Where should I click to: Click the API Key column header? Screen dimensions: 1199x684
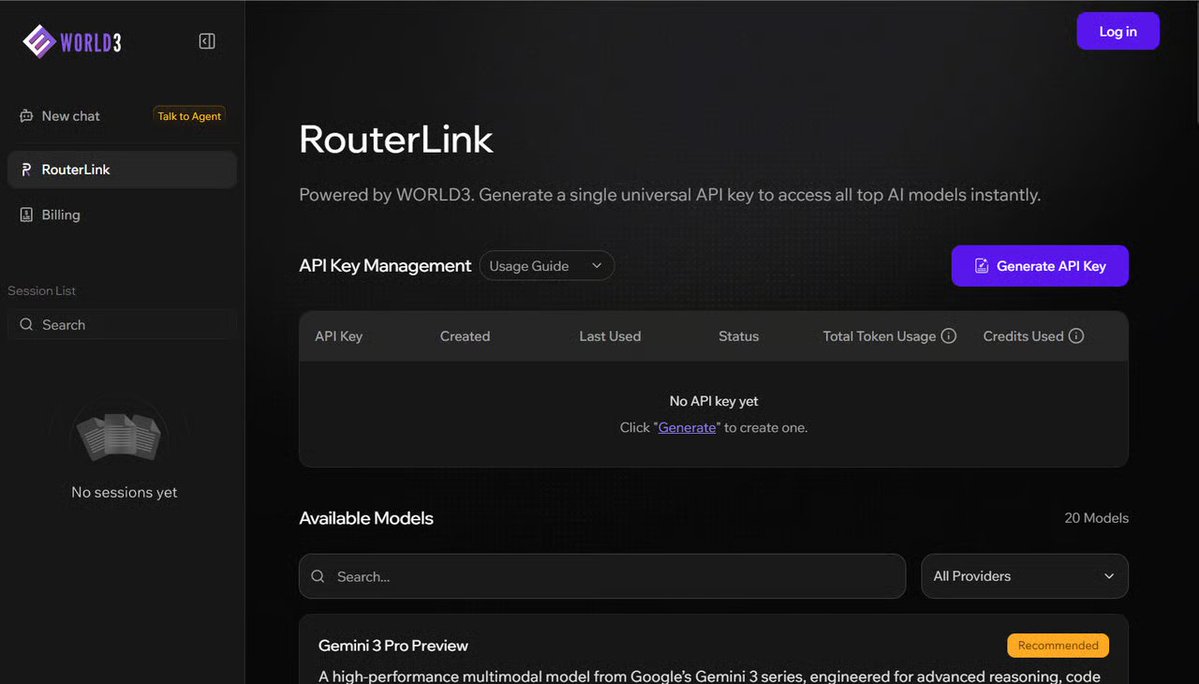339,336
